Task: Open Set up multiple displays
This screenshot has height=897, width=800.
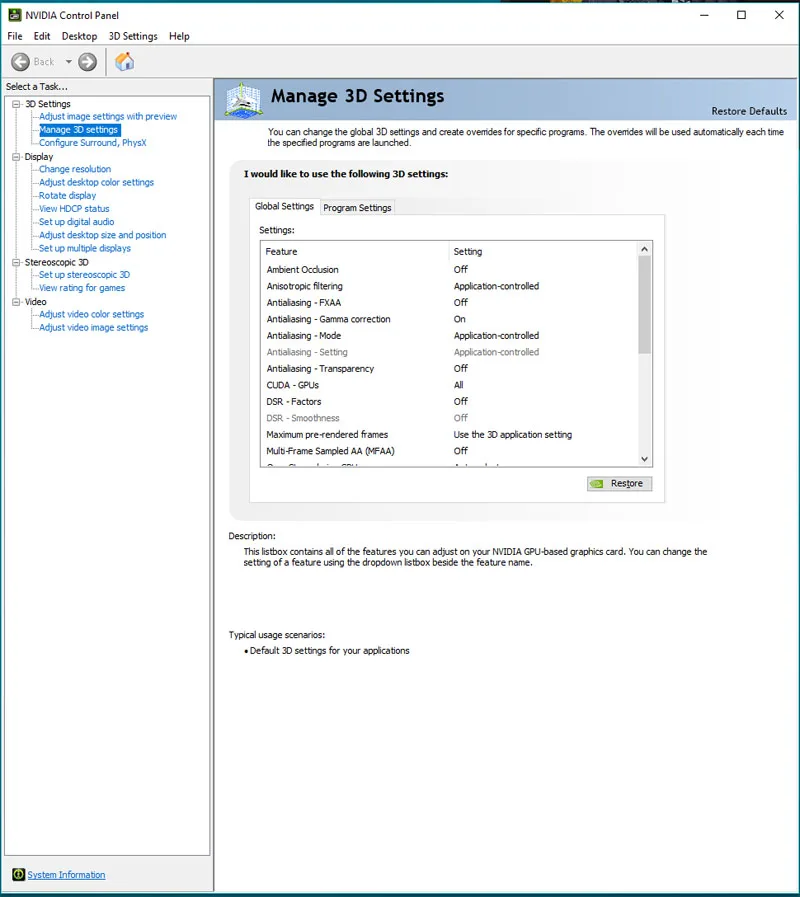Action: pos(85,248)
